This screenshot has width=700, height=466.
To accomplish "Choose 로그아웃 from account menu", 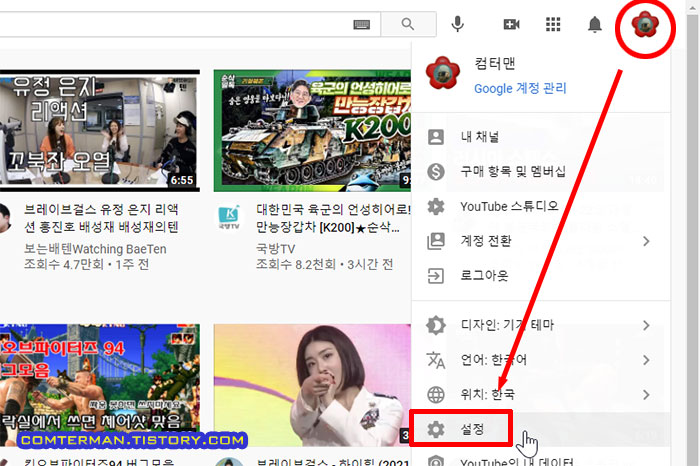I will (x=541, y=276).
